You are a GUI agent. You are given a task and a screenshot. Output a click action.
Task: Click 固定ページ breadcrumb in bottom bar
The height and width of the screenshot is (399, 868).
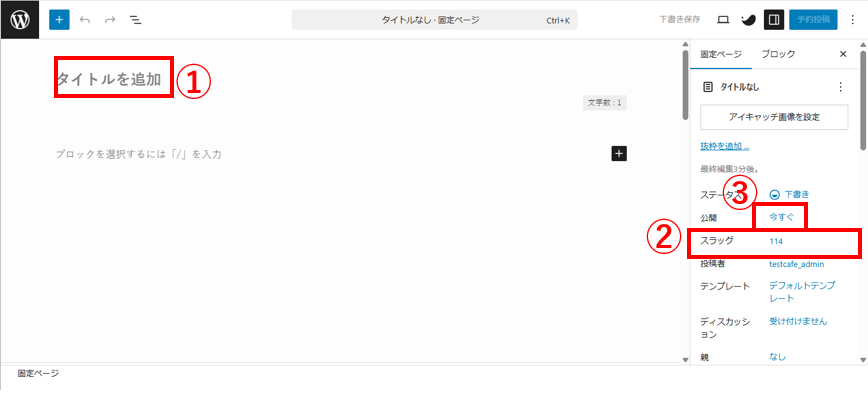pyautogui.click(x=38, y=374)
